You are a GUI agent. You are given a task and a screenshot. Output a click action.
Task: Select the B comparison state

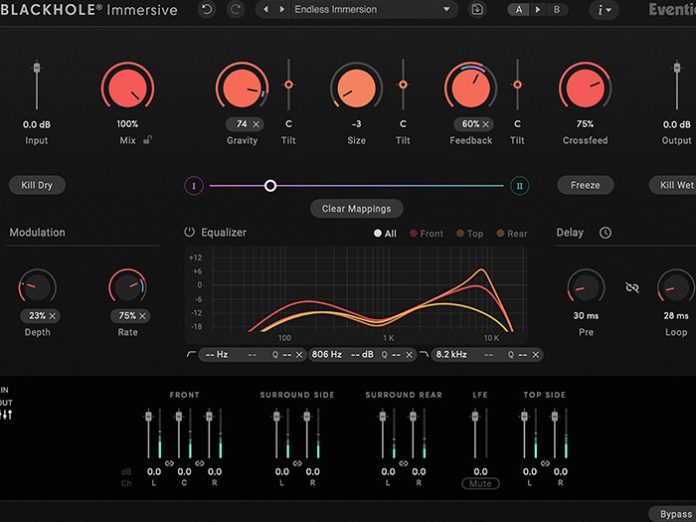coord(557,10)
